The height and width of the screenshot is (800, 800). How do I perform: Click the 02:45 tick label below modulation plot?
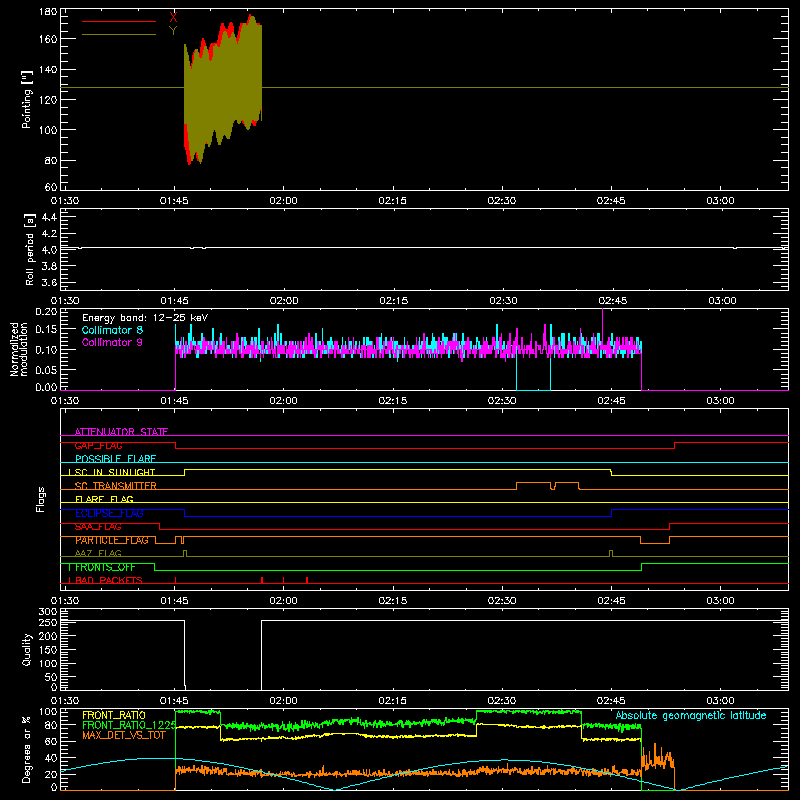611,401
